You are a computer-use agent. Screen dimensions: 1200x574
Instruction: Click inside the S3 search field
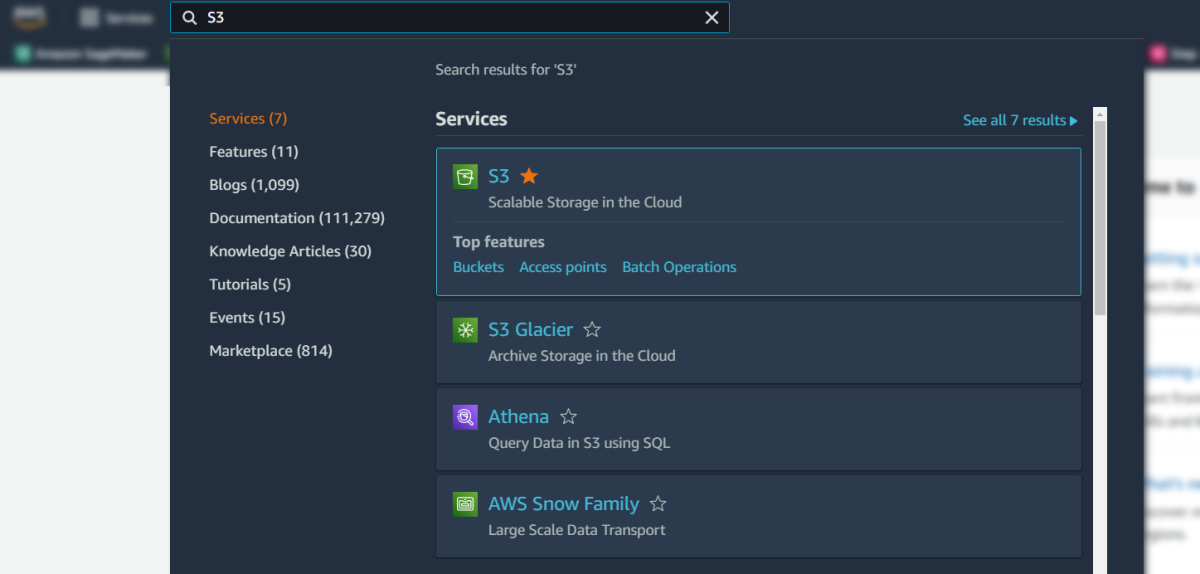[450, 17]
